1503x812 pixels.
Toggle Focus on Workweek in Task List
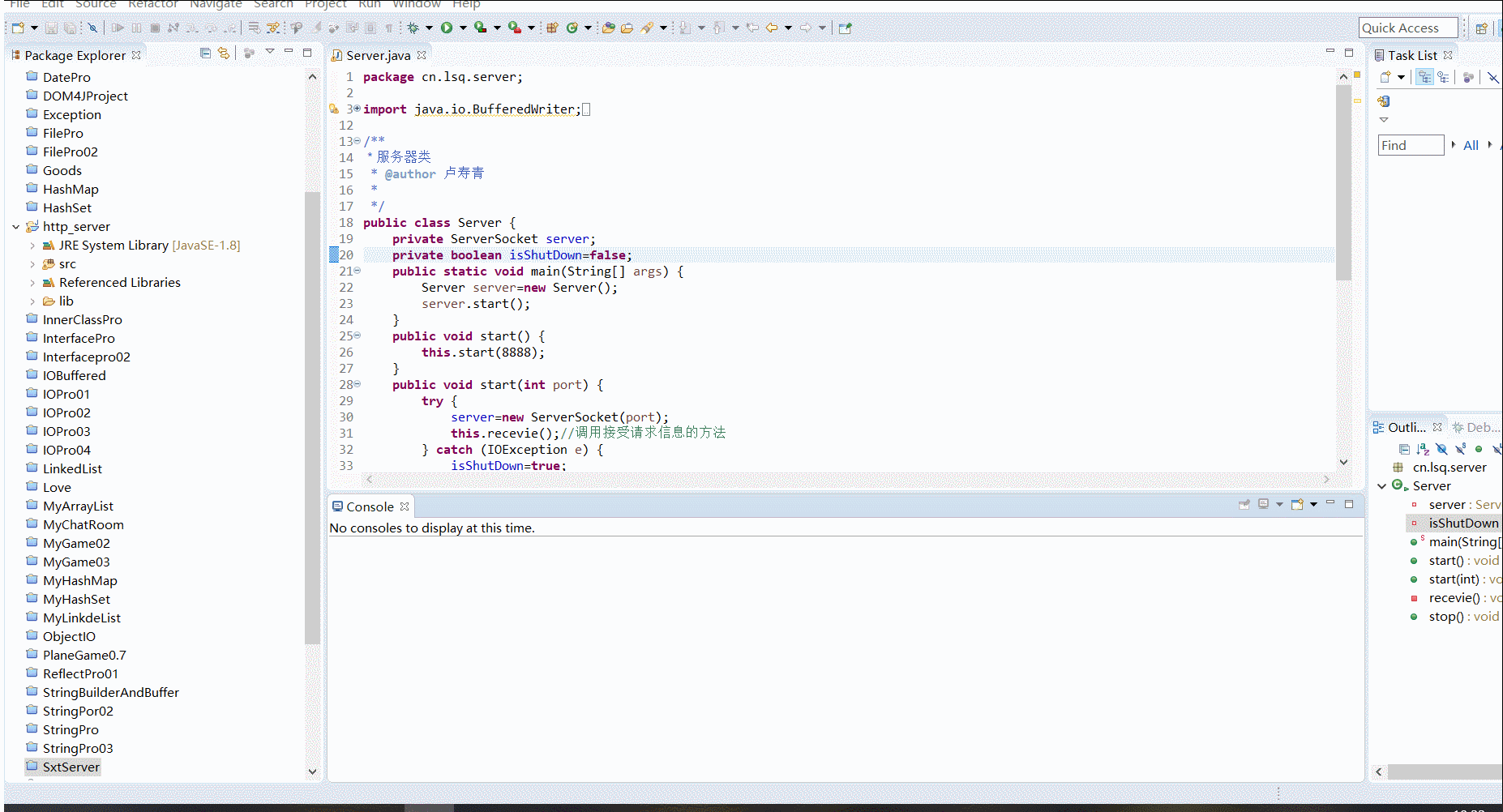click(1468, 77)
